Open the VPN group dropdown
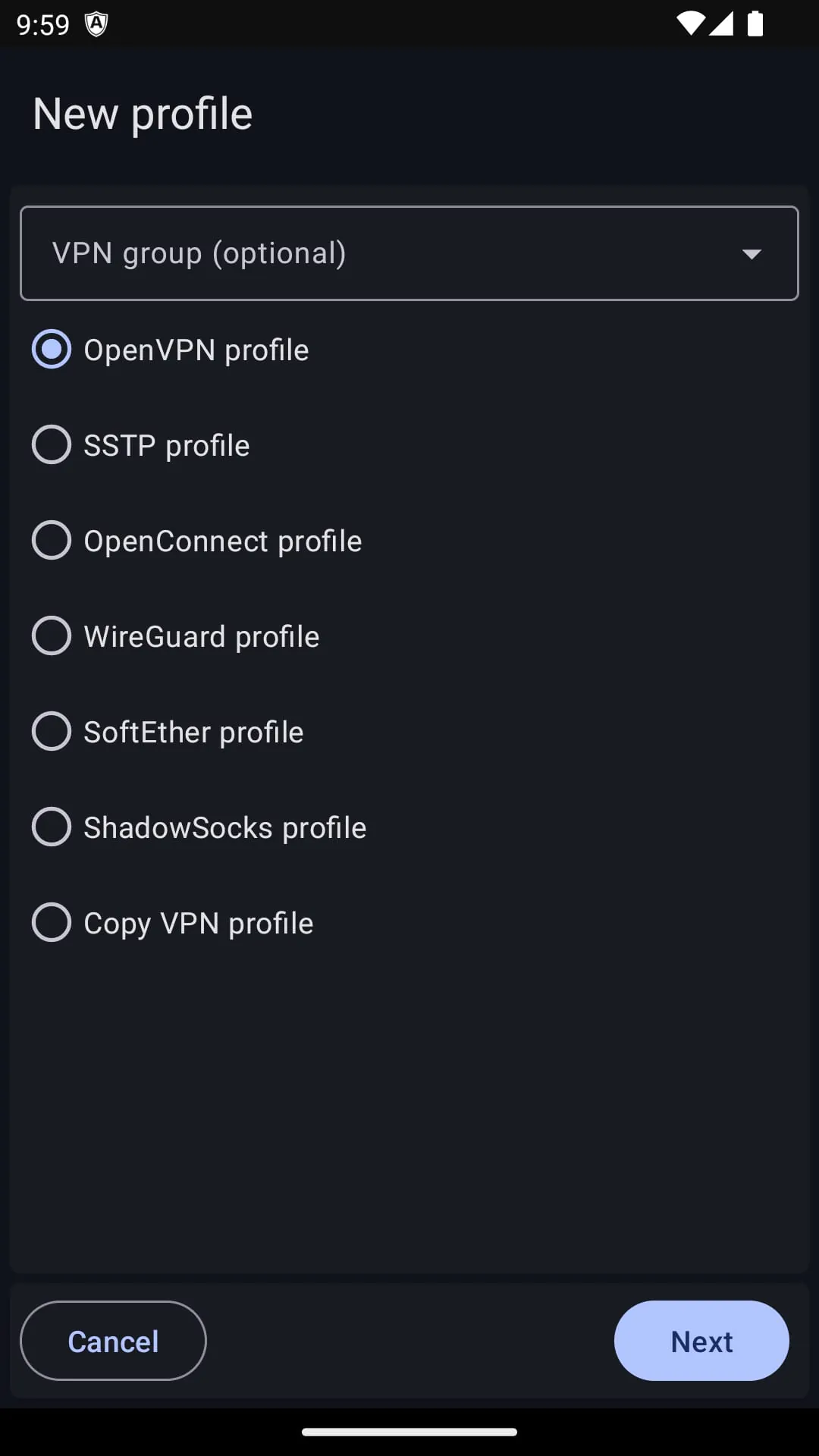Viewport: 819px width, 1456px height. [x=409, y=253]
